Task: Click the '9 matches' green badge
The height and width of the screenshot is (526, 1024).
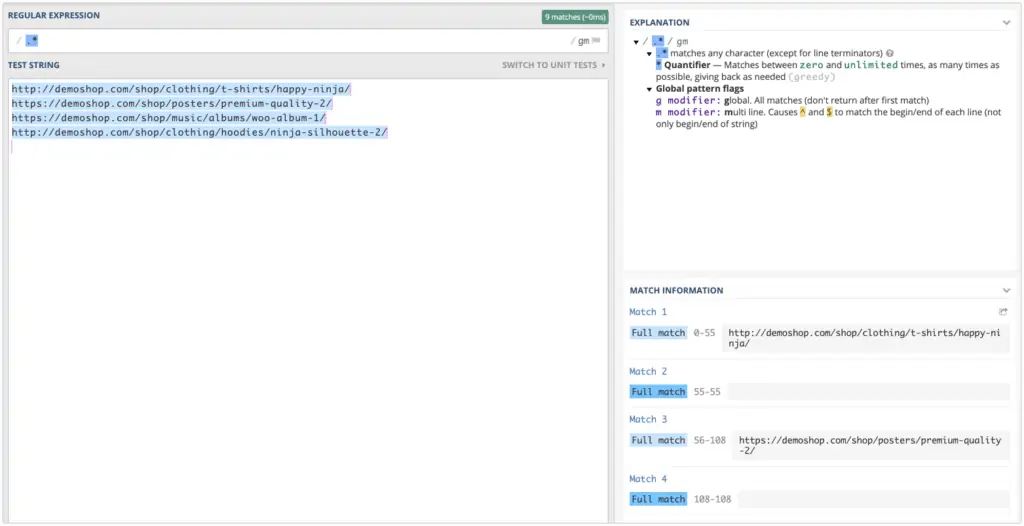Action: pos(575,17)
